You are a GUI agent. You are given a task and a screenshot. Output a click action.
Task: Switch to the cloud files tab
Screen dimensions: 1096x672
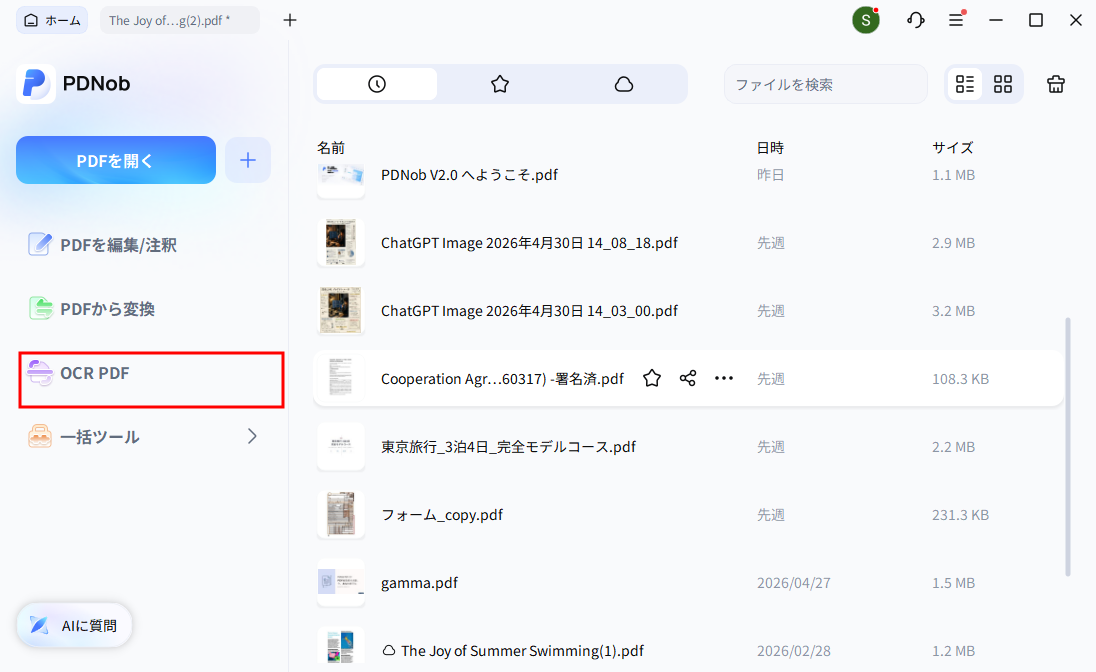623,84
